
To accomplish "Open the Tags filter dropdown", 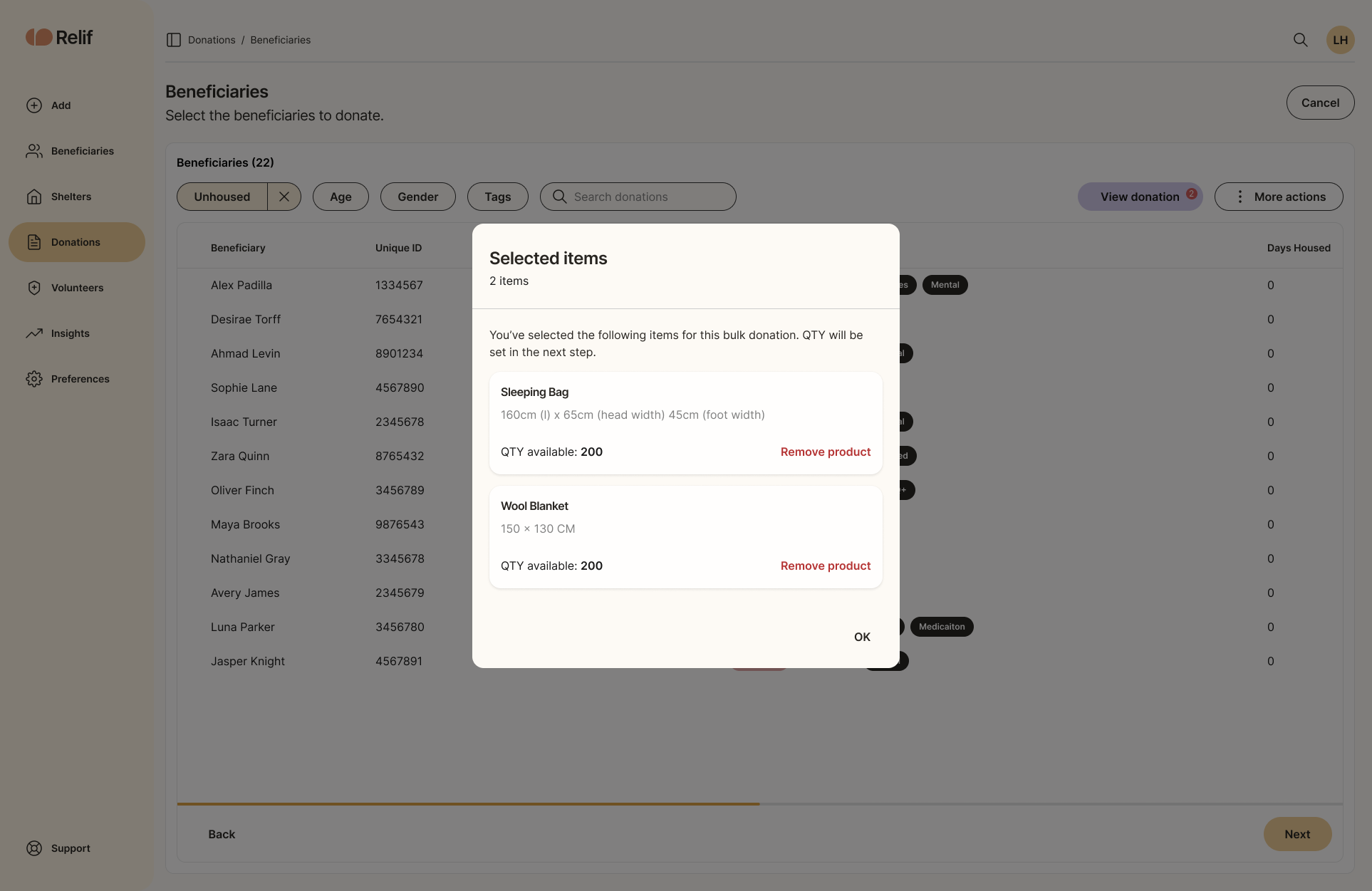I will [498, 197].
